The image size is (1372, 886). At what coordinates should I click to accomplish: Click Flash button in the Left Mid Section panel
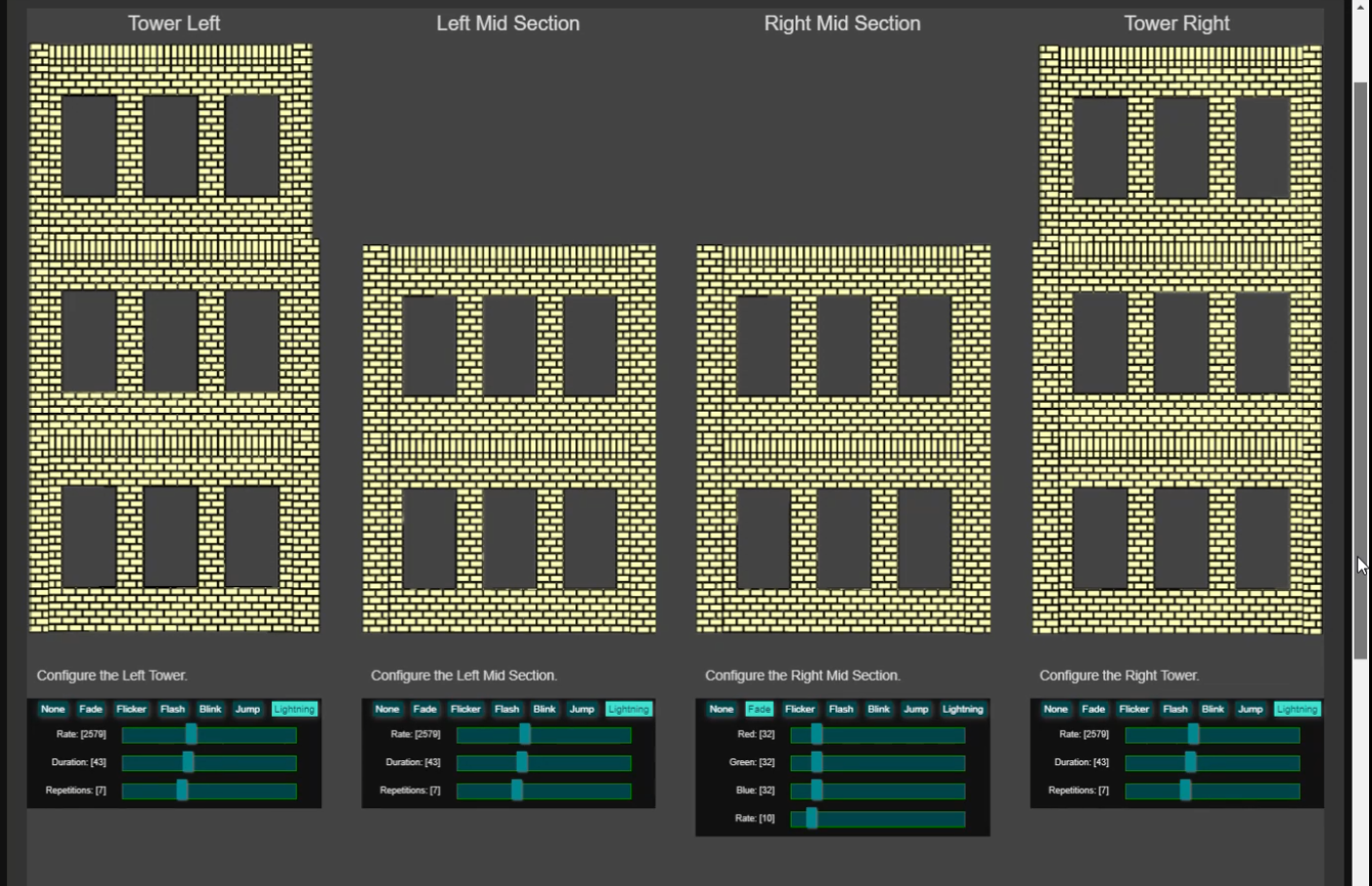point(506,709)
